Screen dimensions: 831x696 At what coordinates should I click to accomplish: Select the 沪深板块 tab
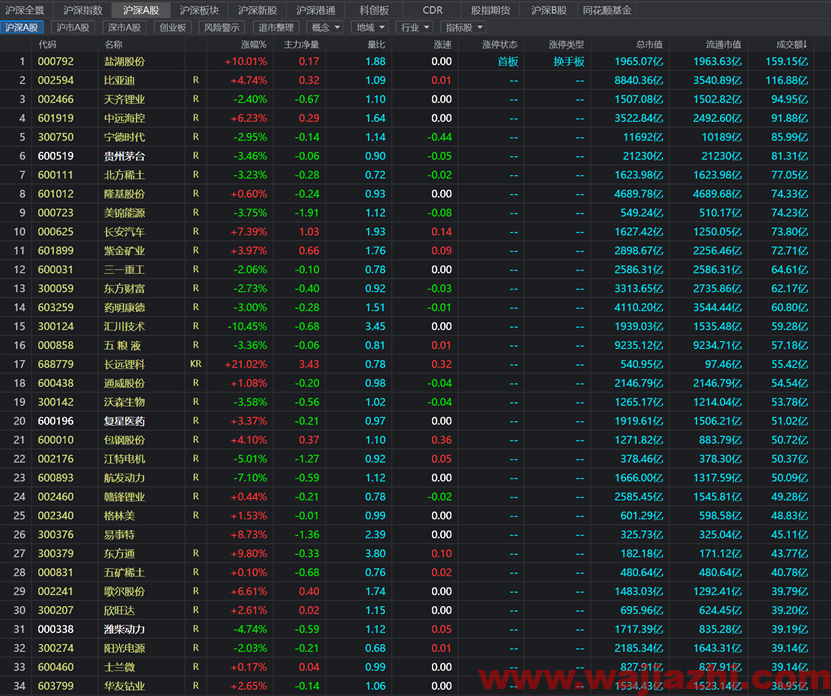click(199, 10)
